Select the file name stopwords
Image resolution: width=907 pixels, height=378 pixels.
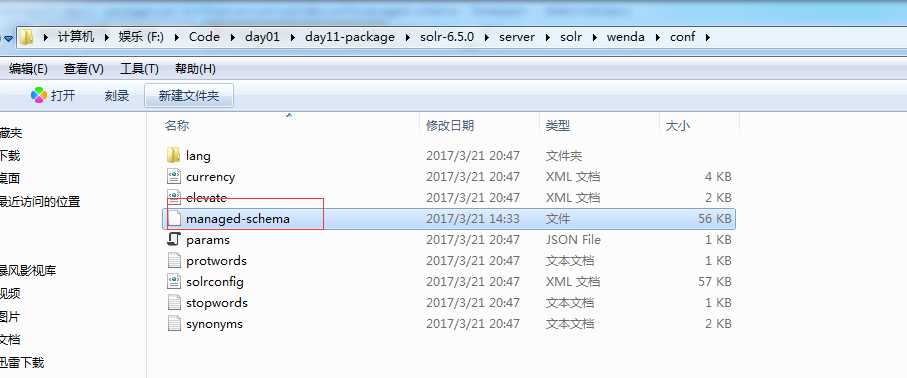217,303
